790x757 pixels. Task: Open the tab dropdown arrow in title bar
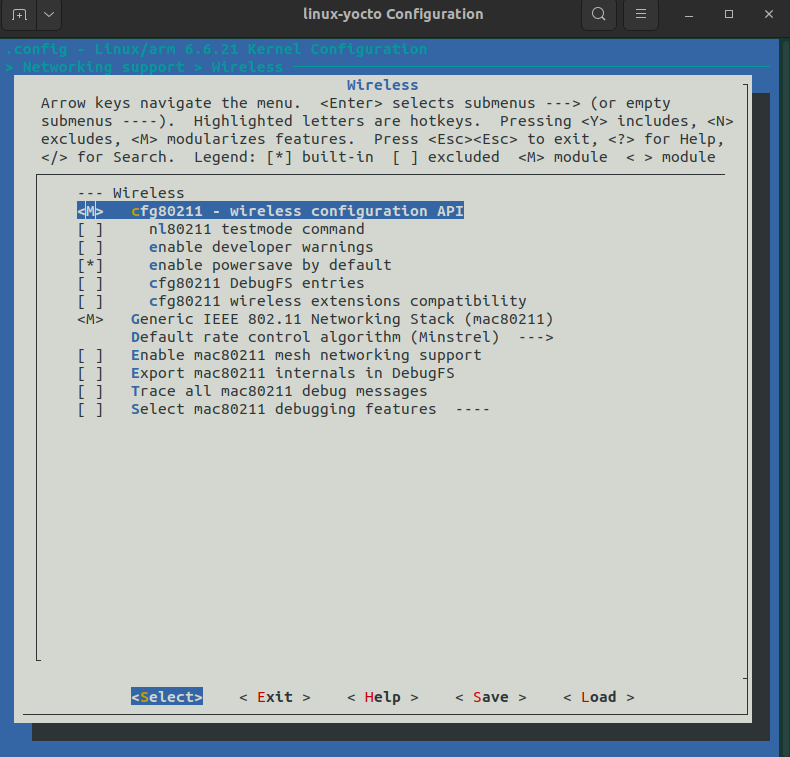[50, 15]
